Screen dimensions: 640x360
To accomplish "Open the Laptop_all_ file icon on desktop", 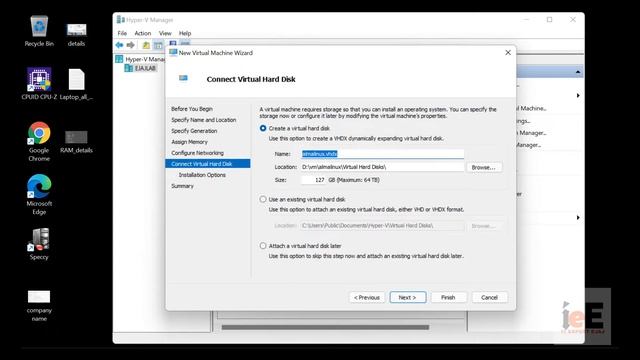I will 76,84.
